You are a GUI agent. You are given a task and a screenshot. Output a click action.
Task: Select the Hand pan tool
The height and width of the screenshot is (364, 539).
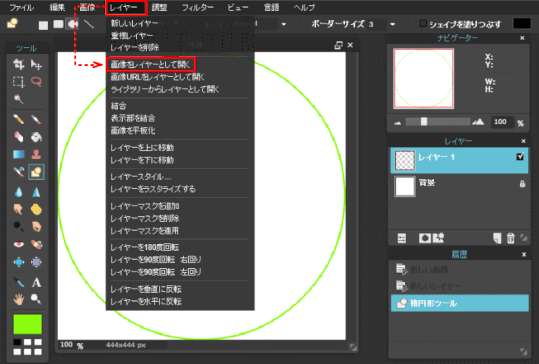click(x=19, y=299)
